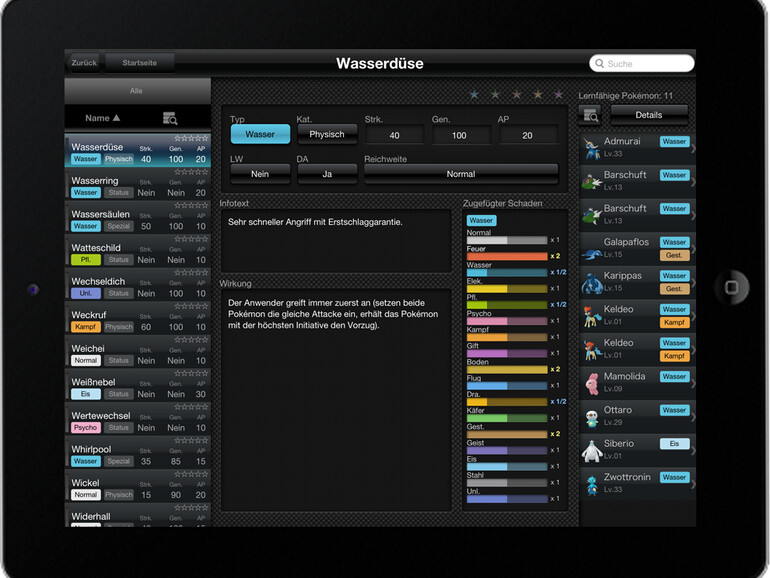This screenshot has height=578, width=770.
Task: Select the Weichei move
Action: click(138, 353)
